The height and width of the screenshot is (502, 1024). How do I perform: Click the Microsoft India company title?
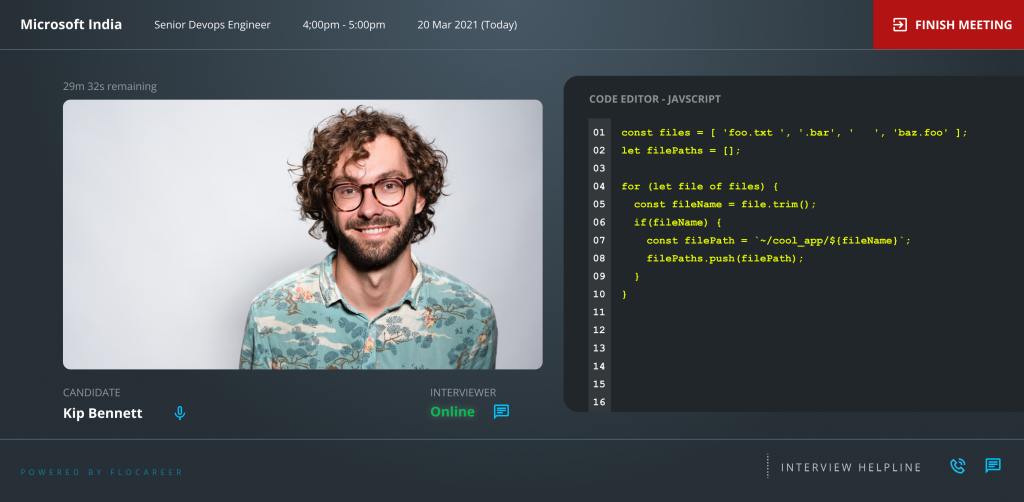point(71,25)
